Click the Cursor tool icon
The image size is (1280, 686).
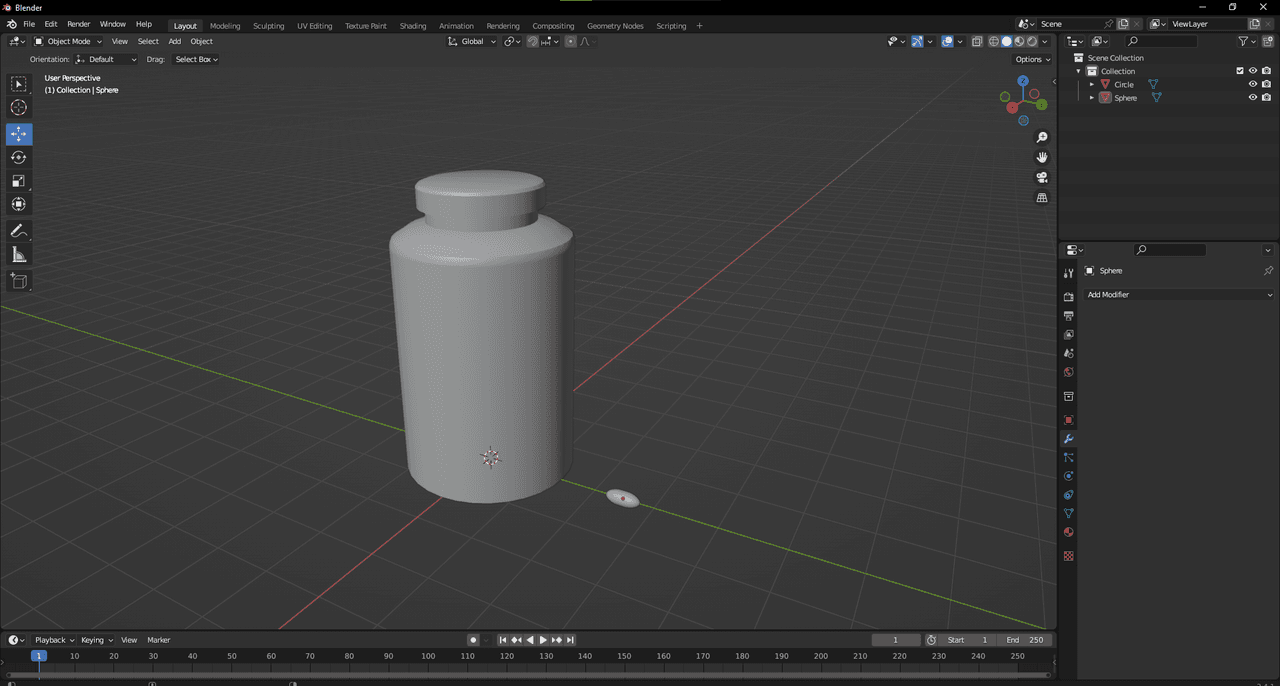19,108
